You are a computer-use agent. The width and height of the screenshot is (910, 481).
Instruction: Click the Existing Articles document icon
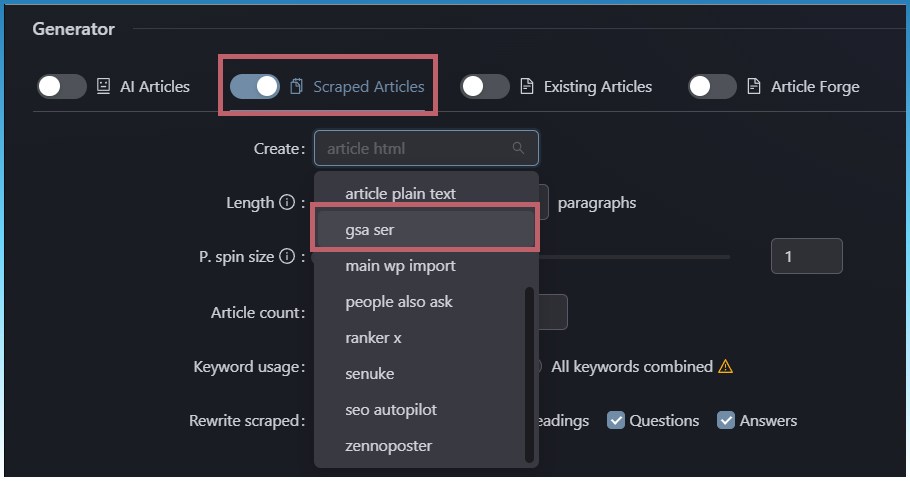coord(527,87)
